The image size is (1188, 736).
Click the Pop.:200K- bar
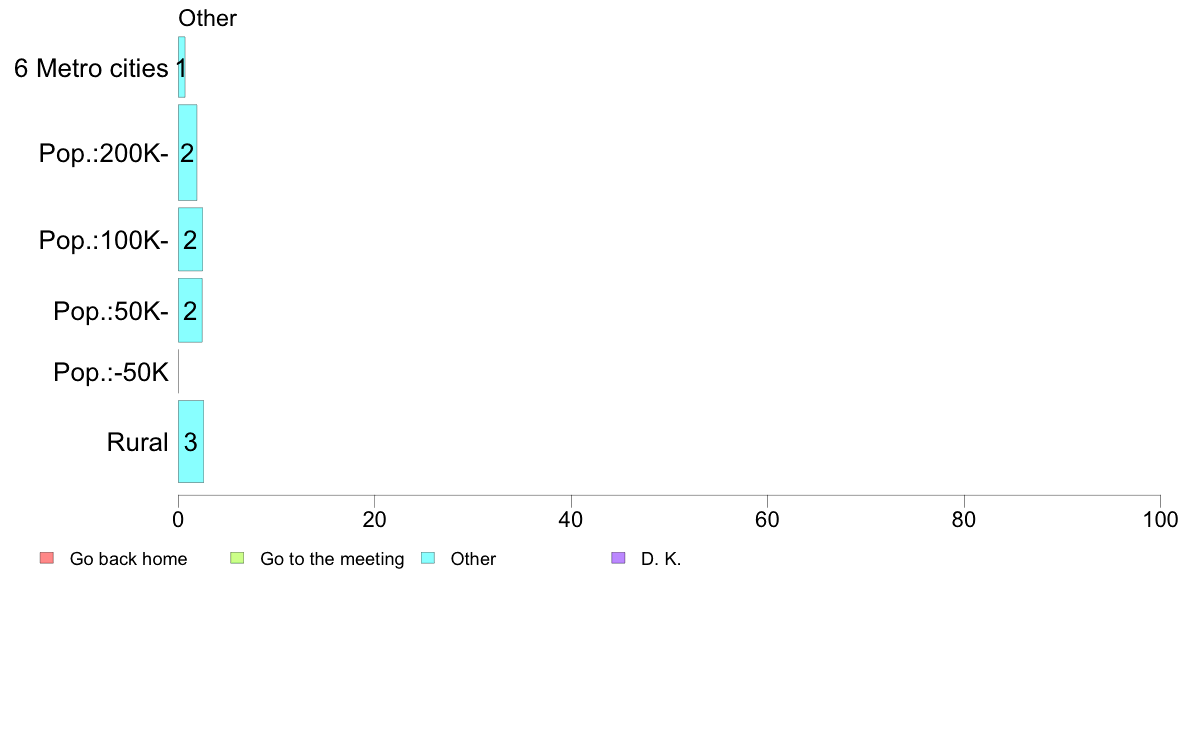coord(187,152)
